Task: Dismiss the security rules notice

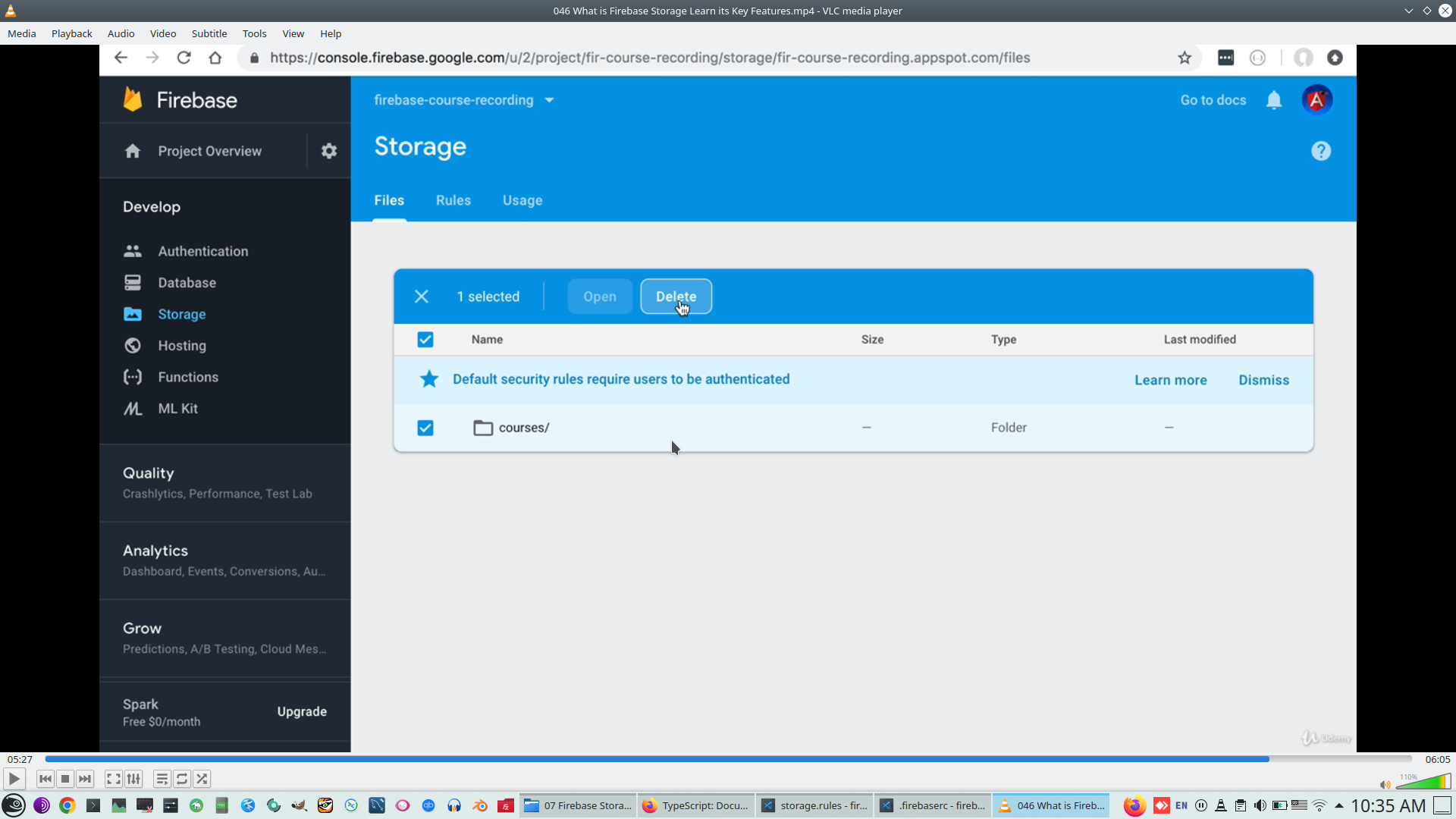Action: click(x=1263, y=379)
